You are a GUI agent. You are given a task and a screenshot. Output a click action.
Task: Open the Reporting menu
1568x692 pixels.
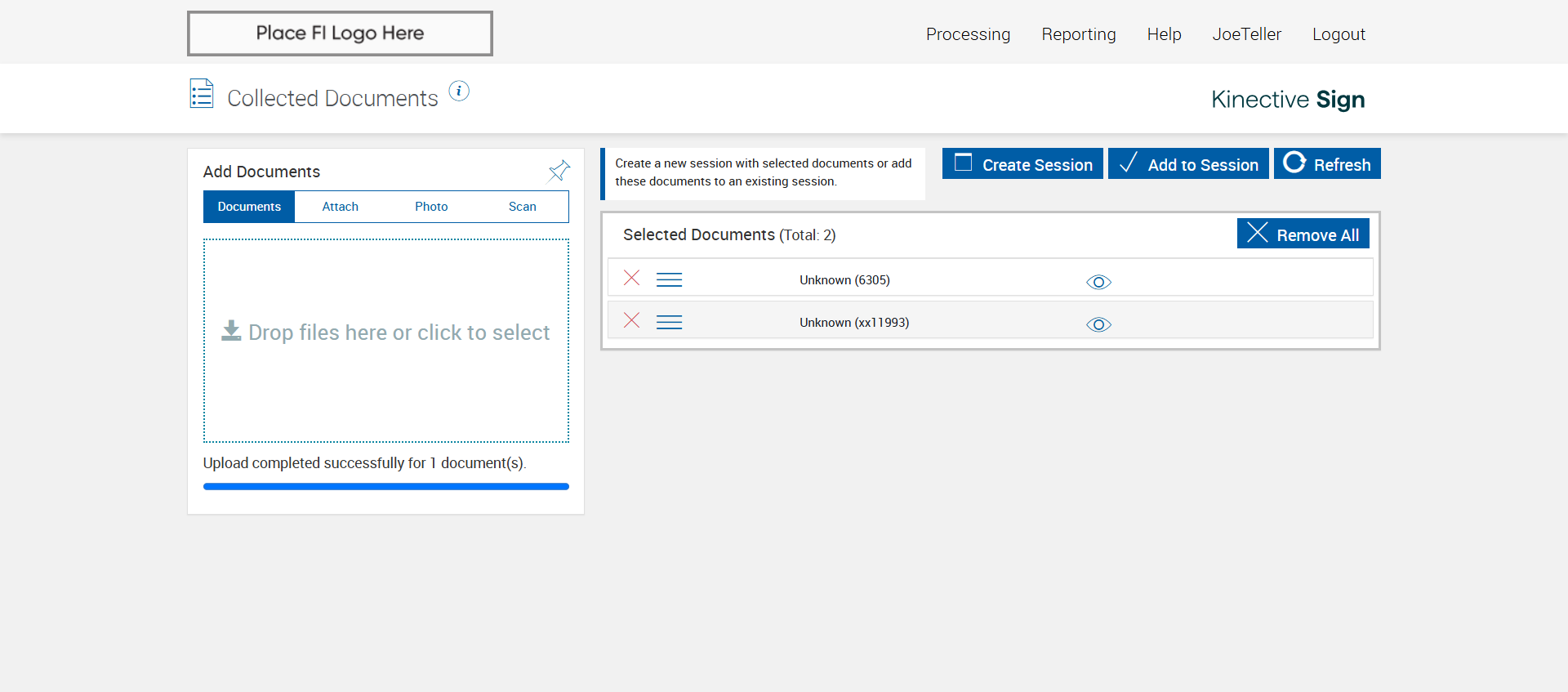coord(1078,34)
